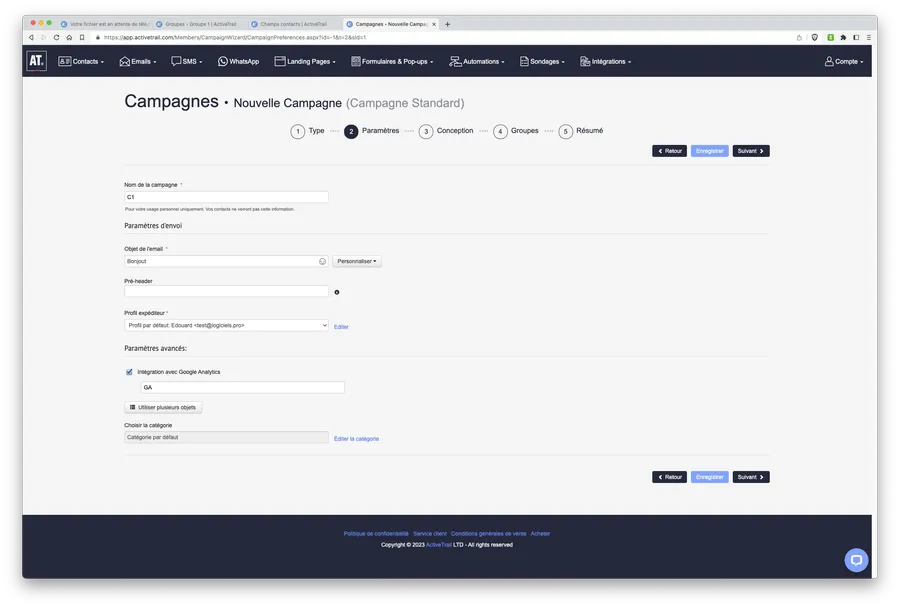This screenshot has width=900, height=608.
Task: Click the Retour button below the form
Action: (x=669, y=477)
